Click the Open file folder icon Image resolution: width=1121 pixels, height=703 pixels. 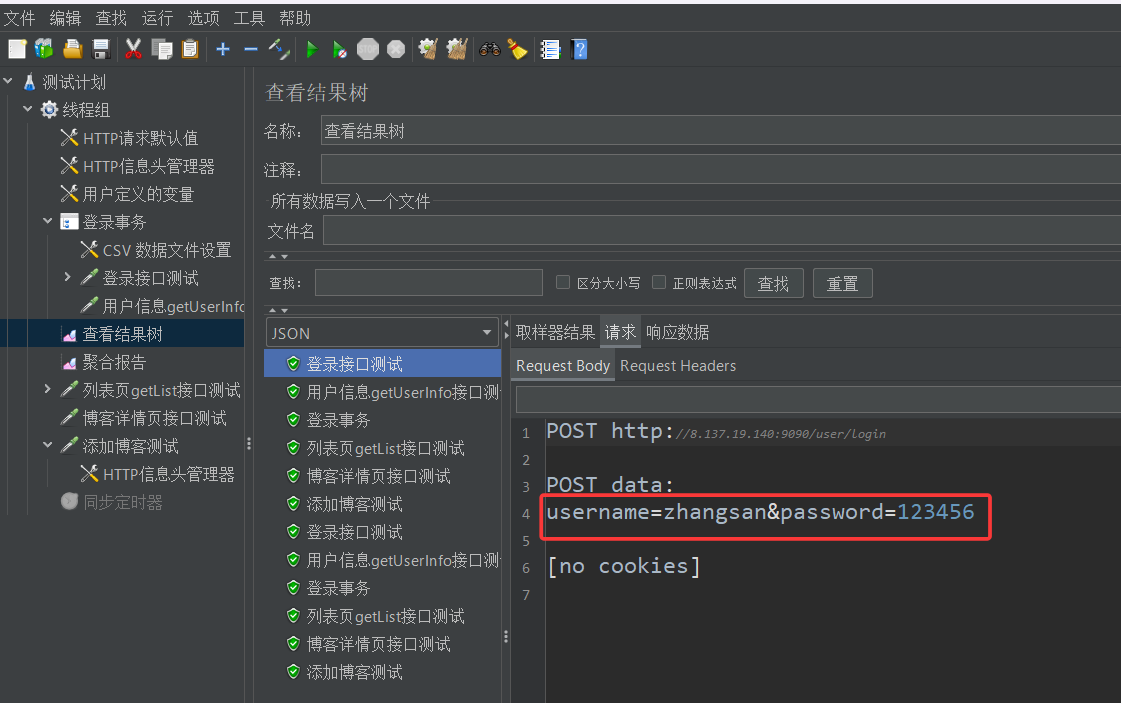pyautogui.click(x=72, y=49)
